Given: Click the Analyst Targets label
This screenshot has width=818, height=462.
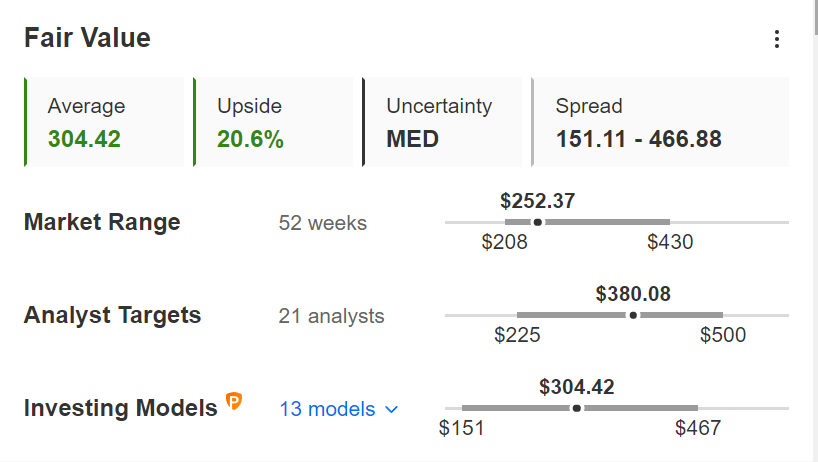Looking at the screenshot, I should [113, 315].
